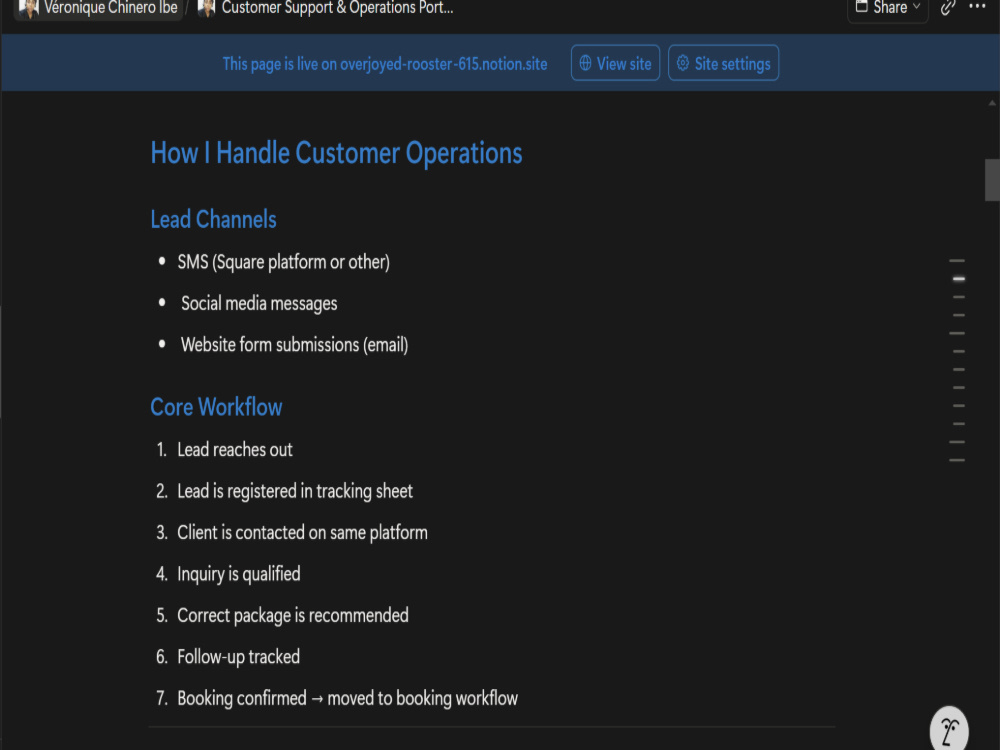
Task: Click the scrollbar's up arrow
Action: 992,103
